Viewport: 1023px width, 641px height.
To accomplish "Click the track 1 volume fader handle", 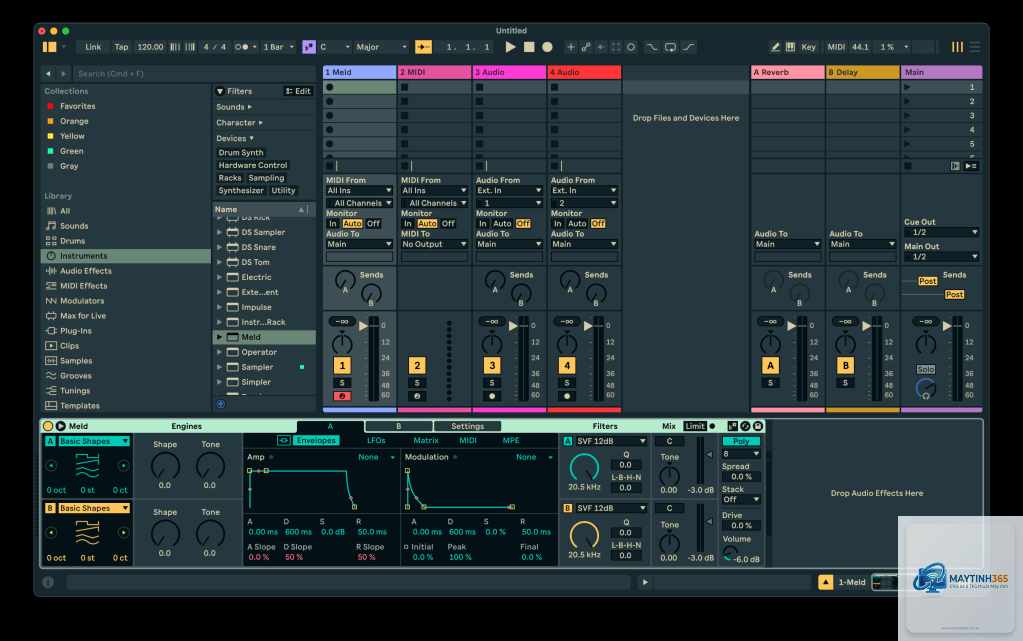I will pos(363,326).
